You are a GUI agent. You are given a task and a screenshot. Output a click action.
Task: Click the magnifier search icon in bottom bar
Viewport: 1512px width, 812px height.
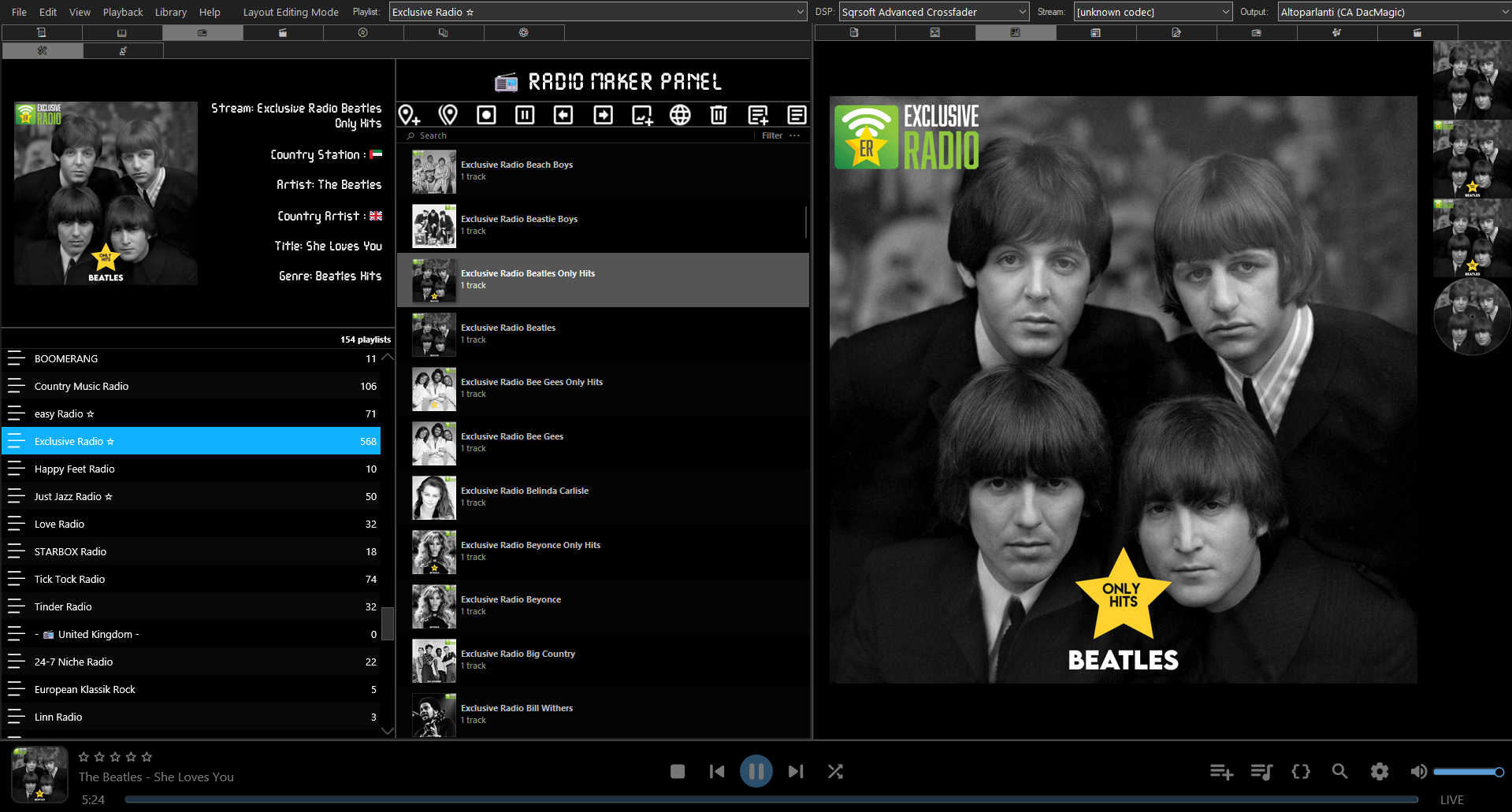(x=1339, y=772)
